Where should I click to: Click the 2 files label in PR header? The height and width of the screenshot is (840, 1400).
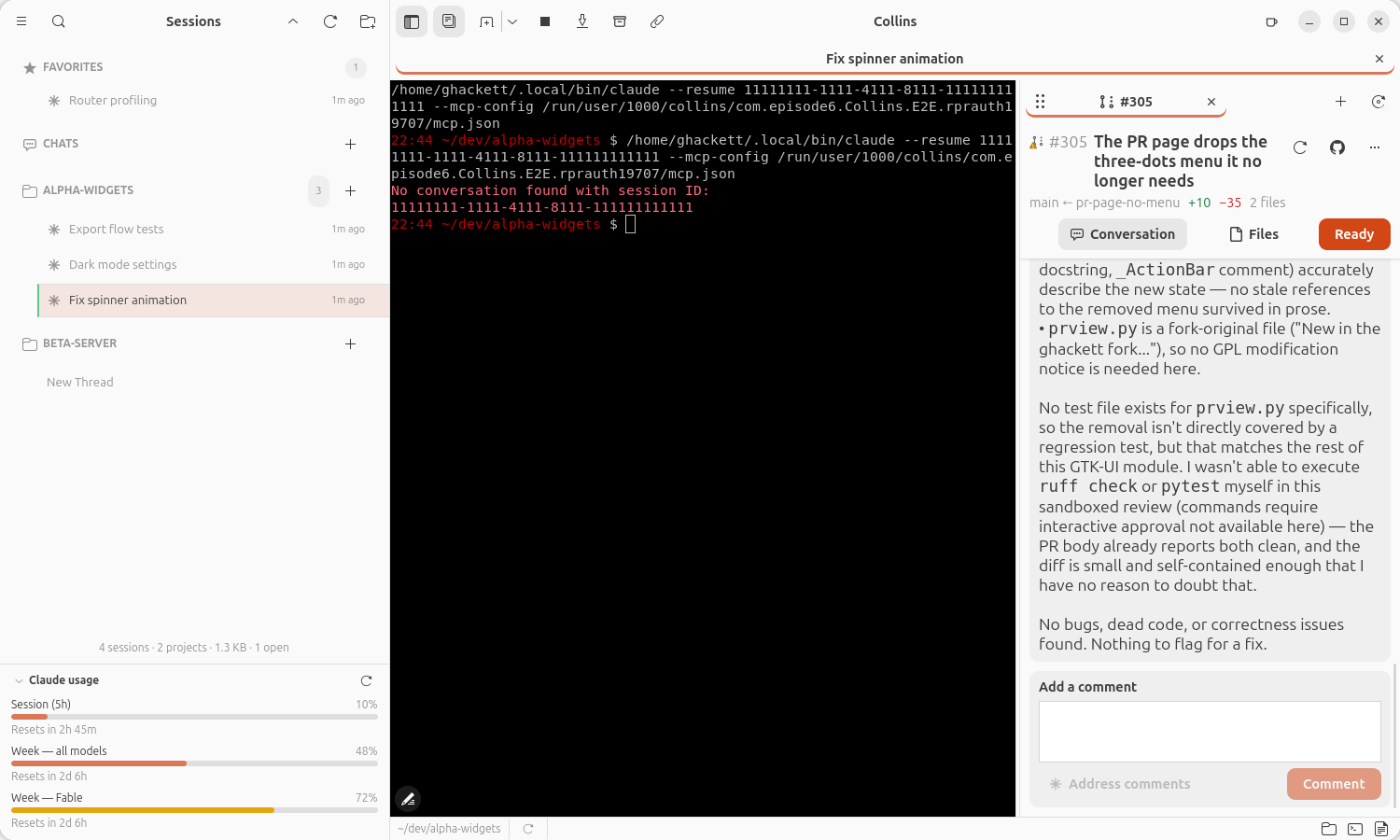(1267, 203)
